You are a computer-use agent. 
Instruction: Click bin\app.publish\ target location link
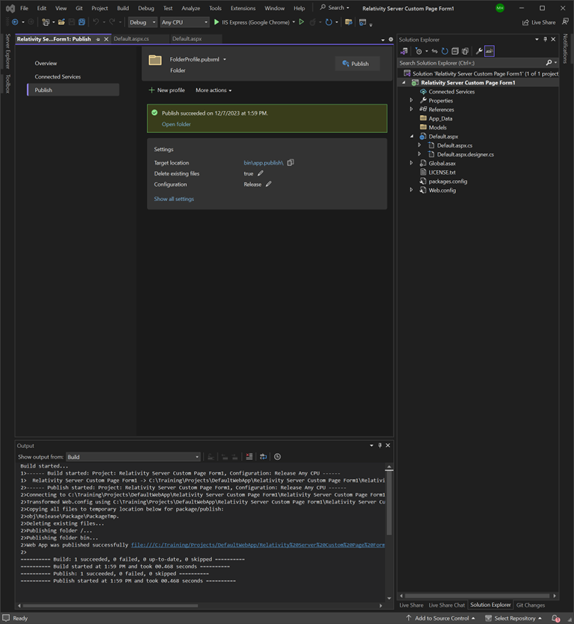point(264,162)
